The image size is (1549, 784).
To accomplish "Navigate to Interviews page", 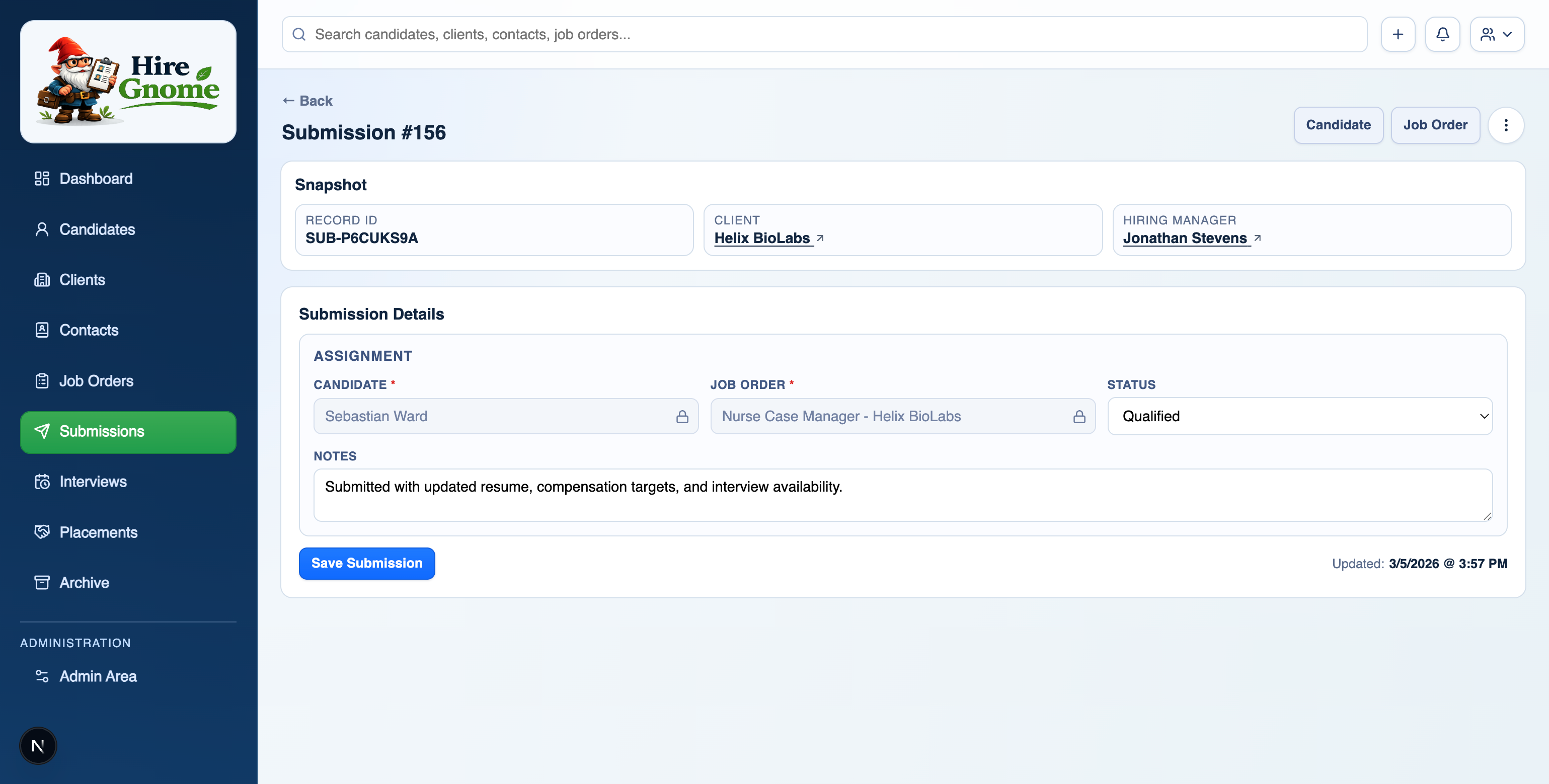I will click(93, 482).
